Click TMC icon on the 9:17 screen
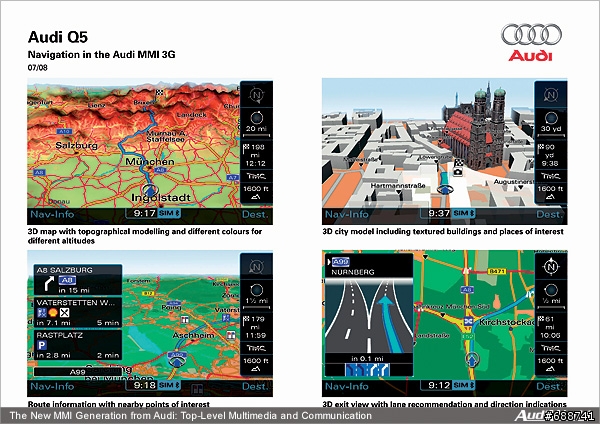Image resolution: width=600 pixels, height=424 pixels. [x=256, y=176]
